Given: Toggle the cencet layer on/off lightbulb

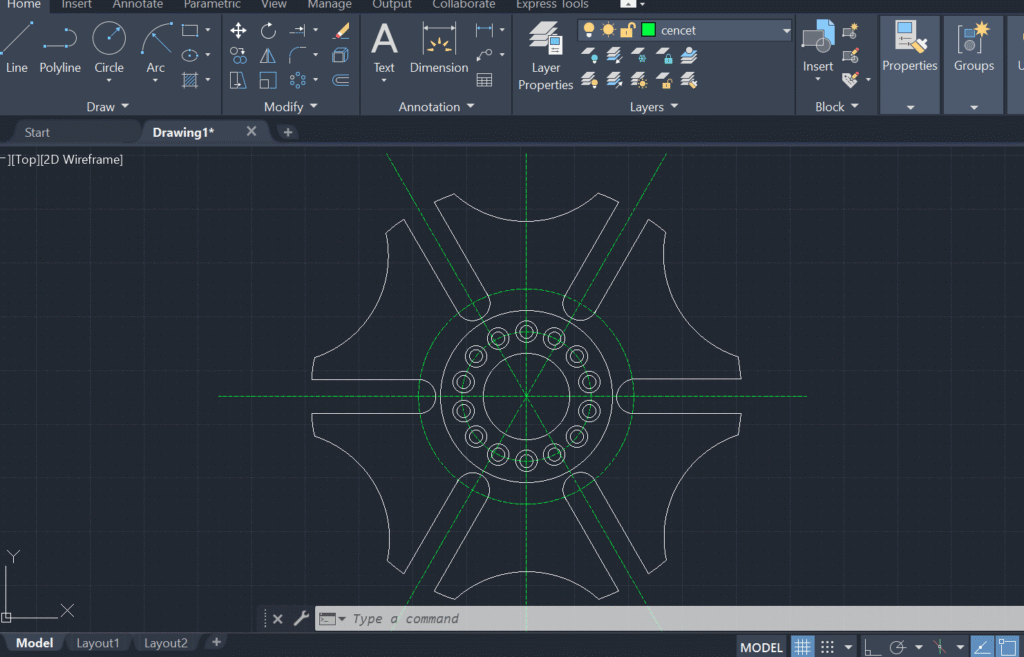Looking at the screenshot, I should click(x=589, y=30).
